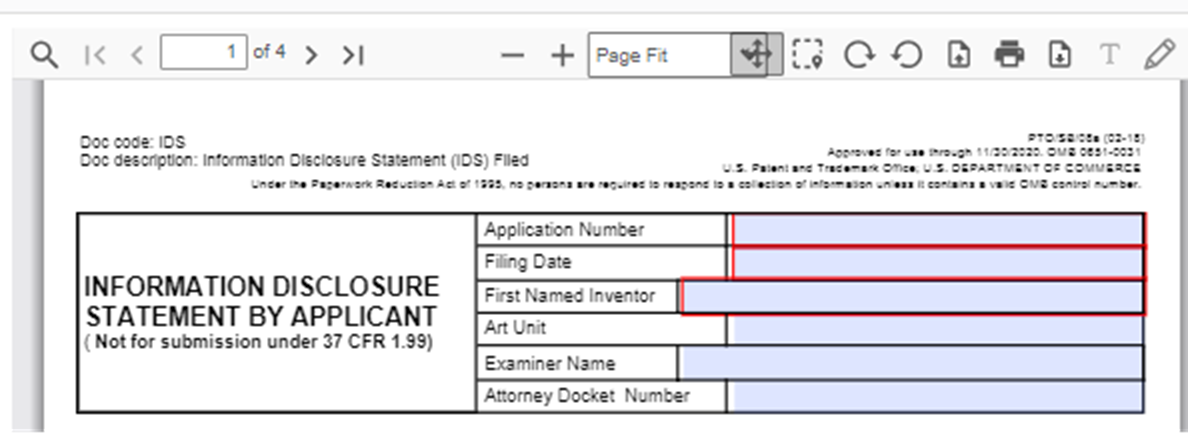Jump to the first page

tap(95, 55)
